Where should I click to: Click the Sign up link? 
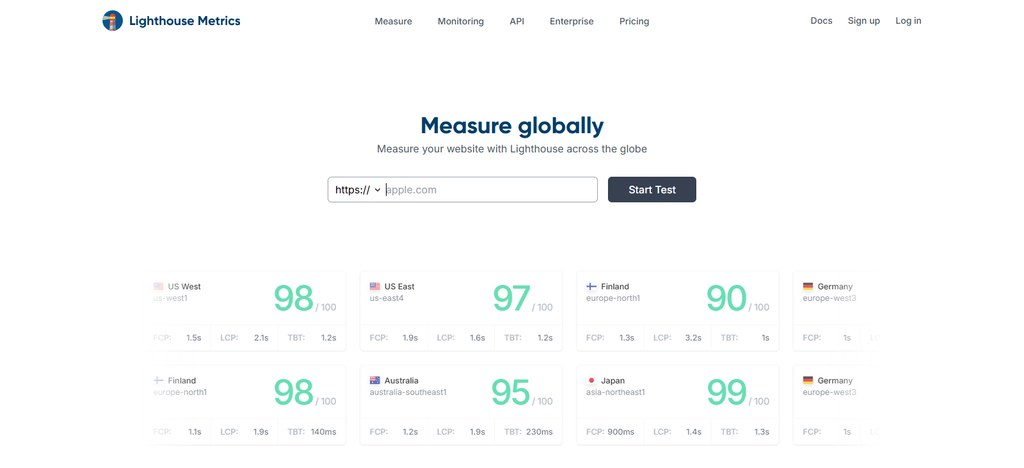(x=863, y=21)
